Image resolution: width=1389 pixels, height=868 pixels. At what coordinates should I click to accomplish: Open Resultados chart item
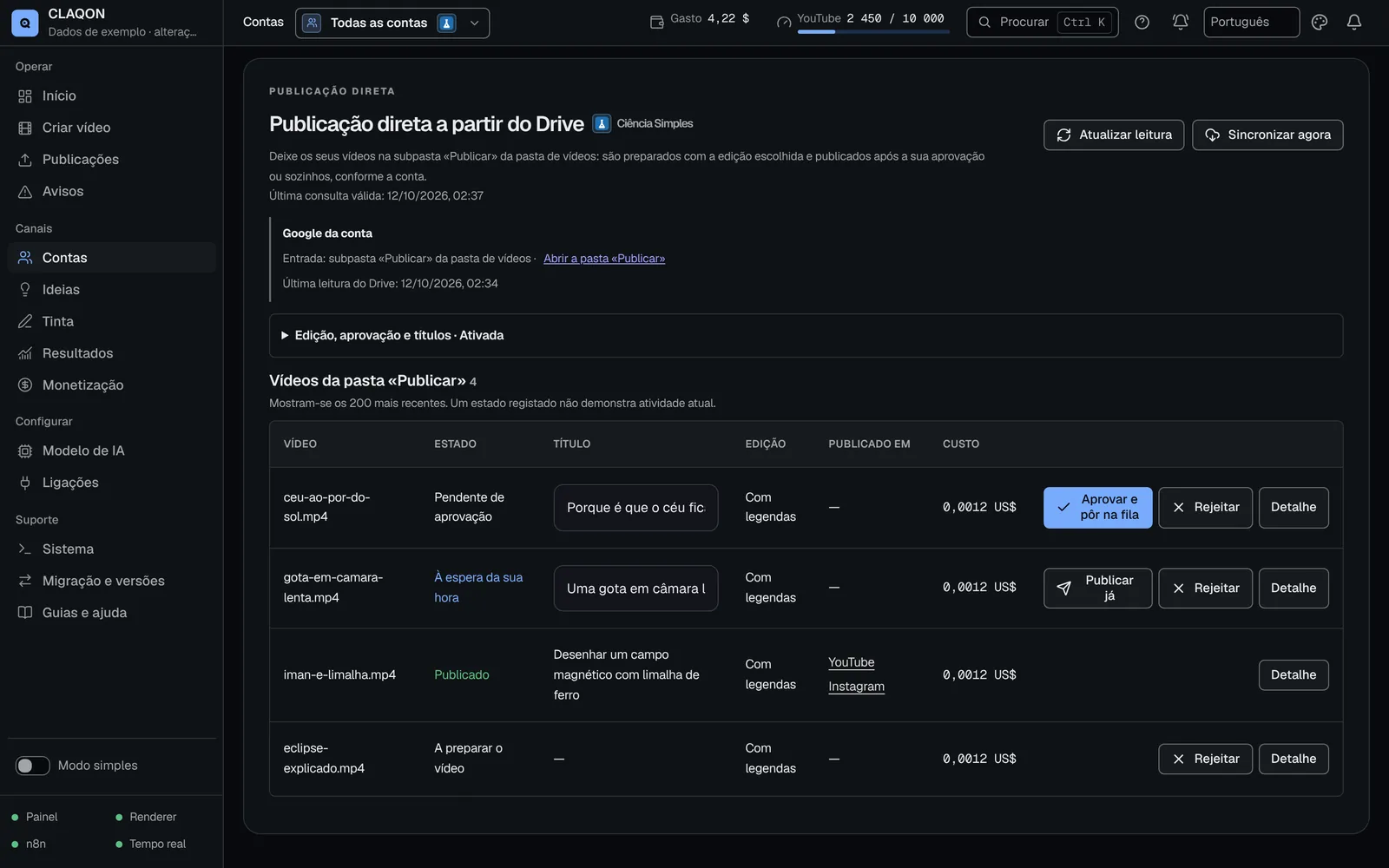pos(111,353)
